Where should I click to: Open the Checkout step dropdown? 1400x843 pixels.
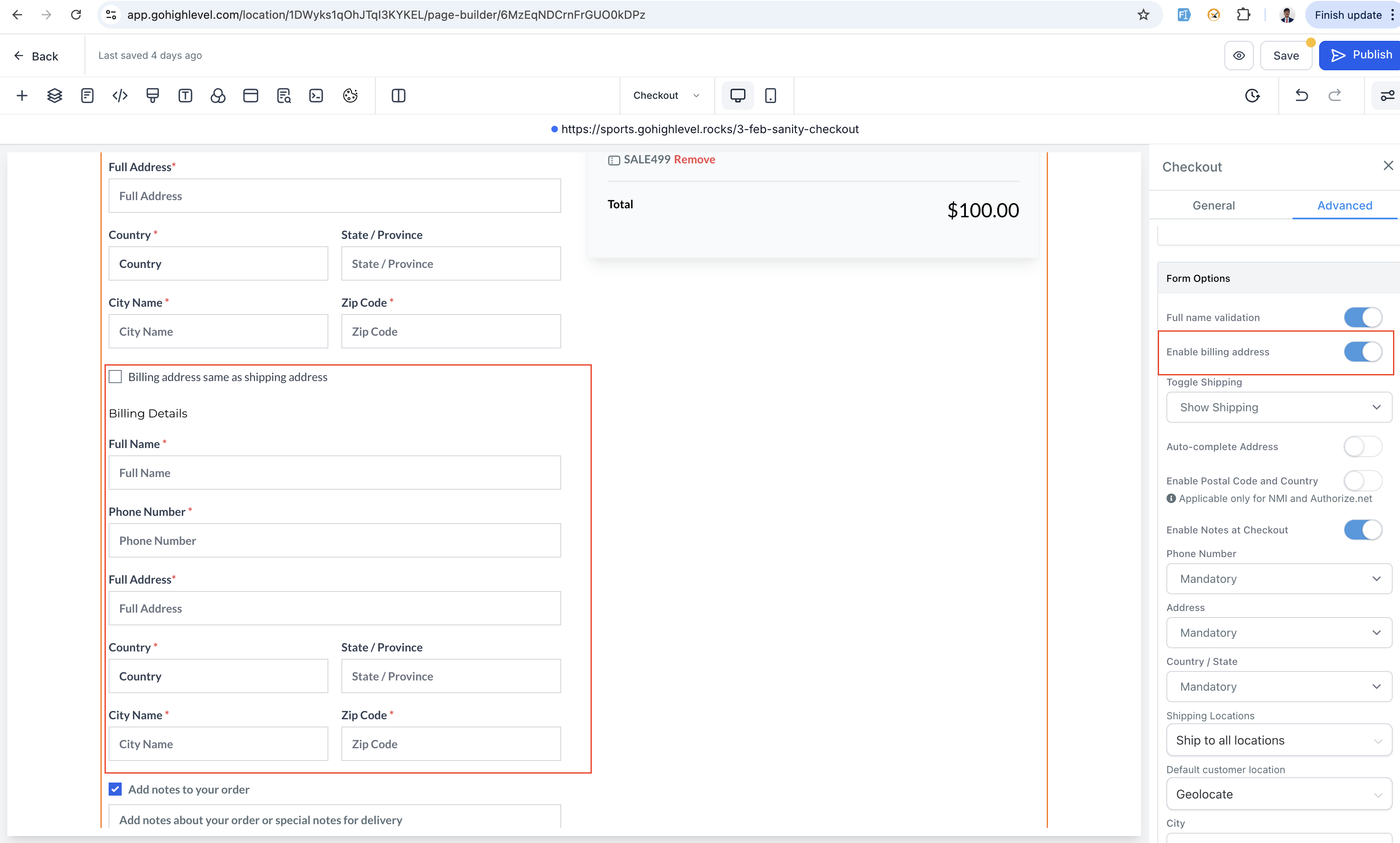click(x=666, y=96)
